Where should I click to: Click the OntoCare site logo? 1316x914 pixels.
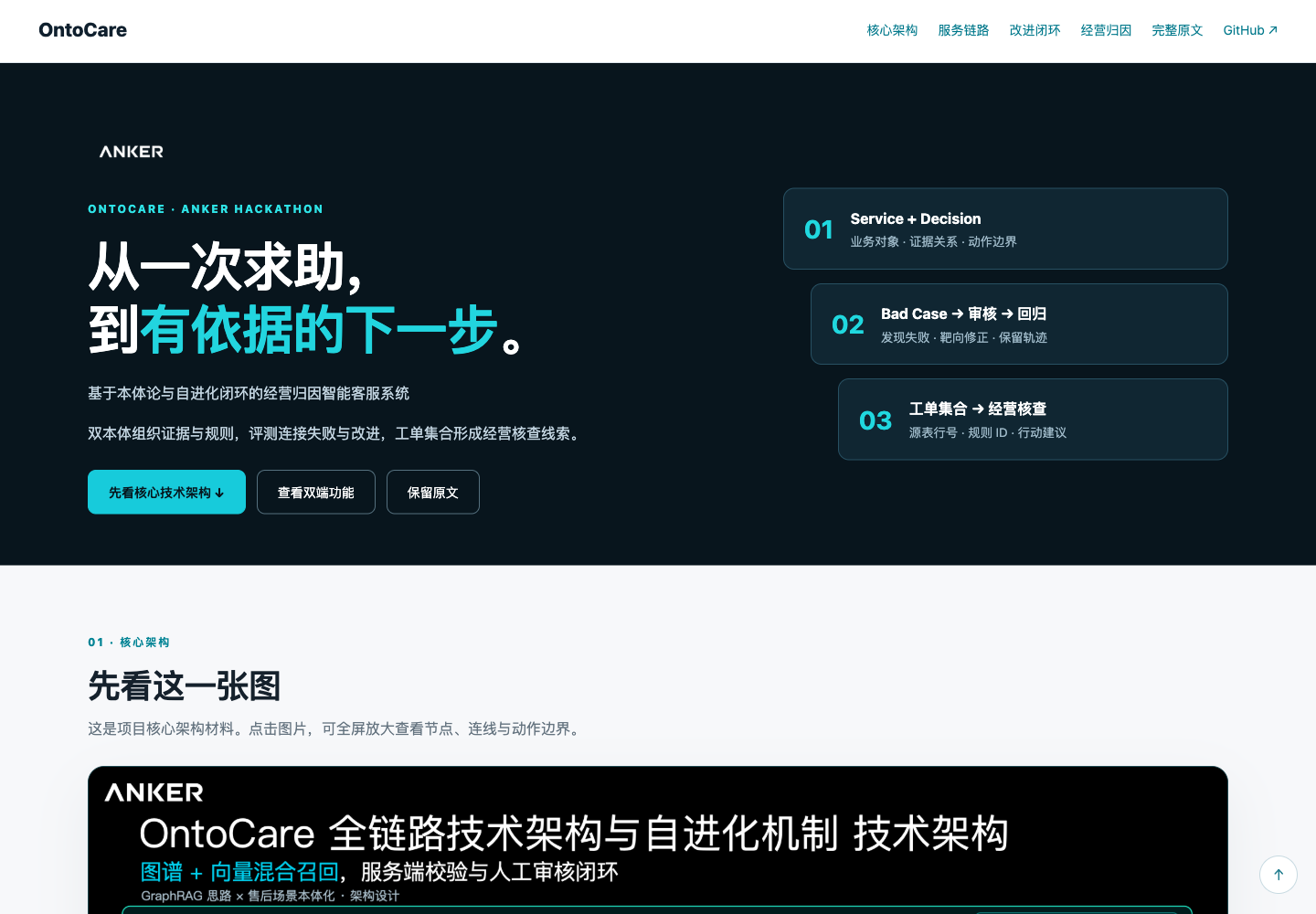[x=82, y=30]
